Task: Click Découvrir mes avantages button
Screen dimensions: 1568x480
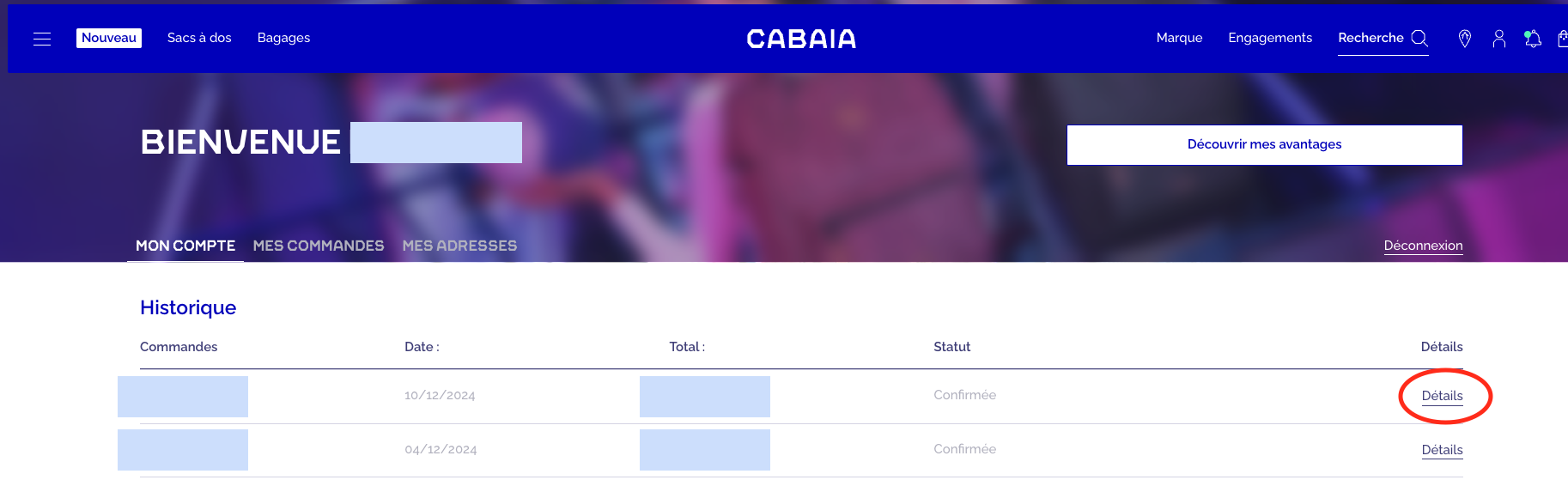Action: click(x=1264, y=144)
